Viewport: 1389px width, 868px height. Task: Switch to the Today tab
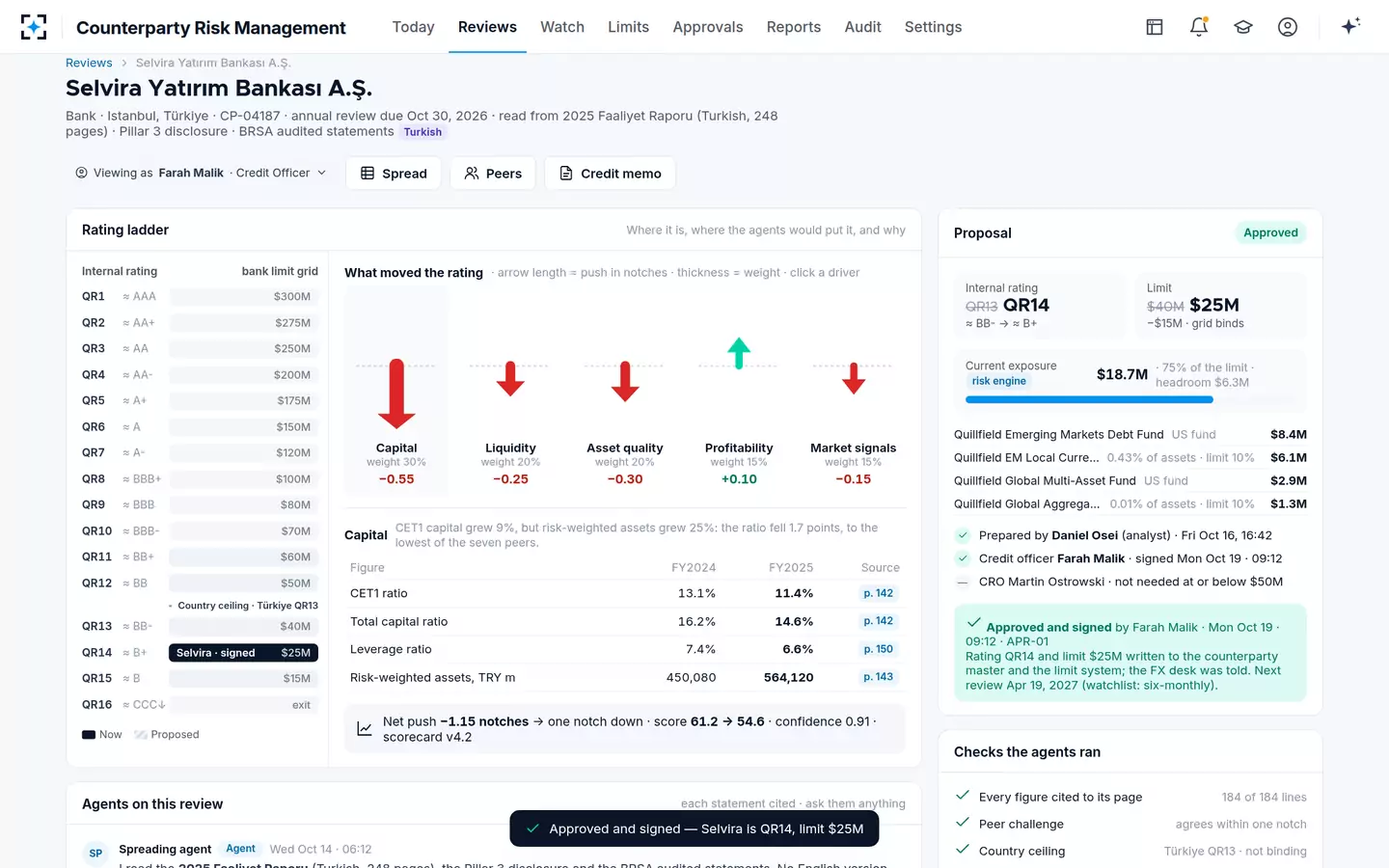[413, 27]
